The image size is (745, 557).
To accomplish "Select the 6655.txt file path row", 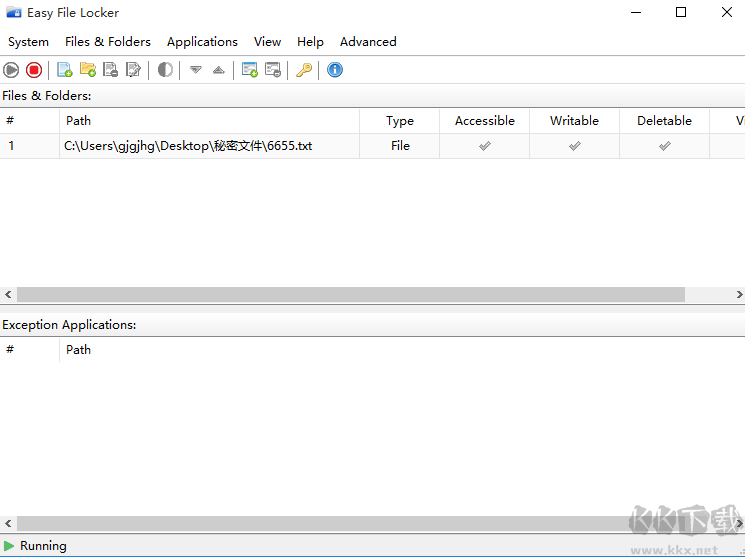I will click(x=188, y=146).
